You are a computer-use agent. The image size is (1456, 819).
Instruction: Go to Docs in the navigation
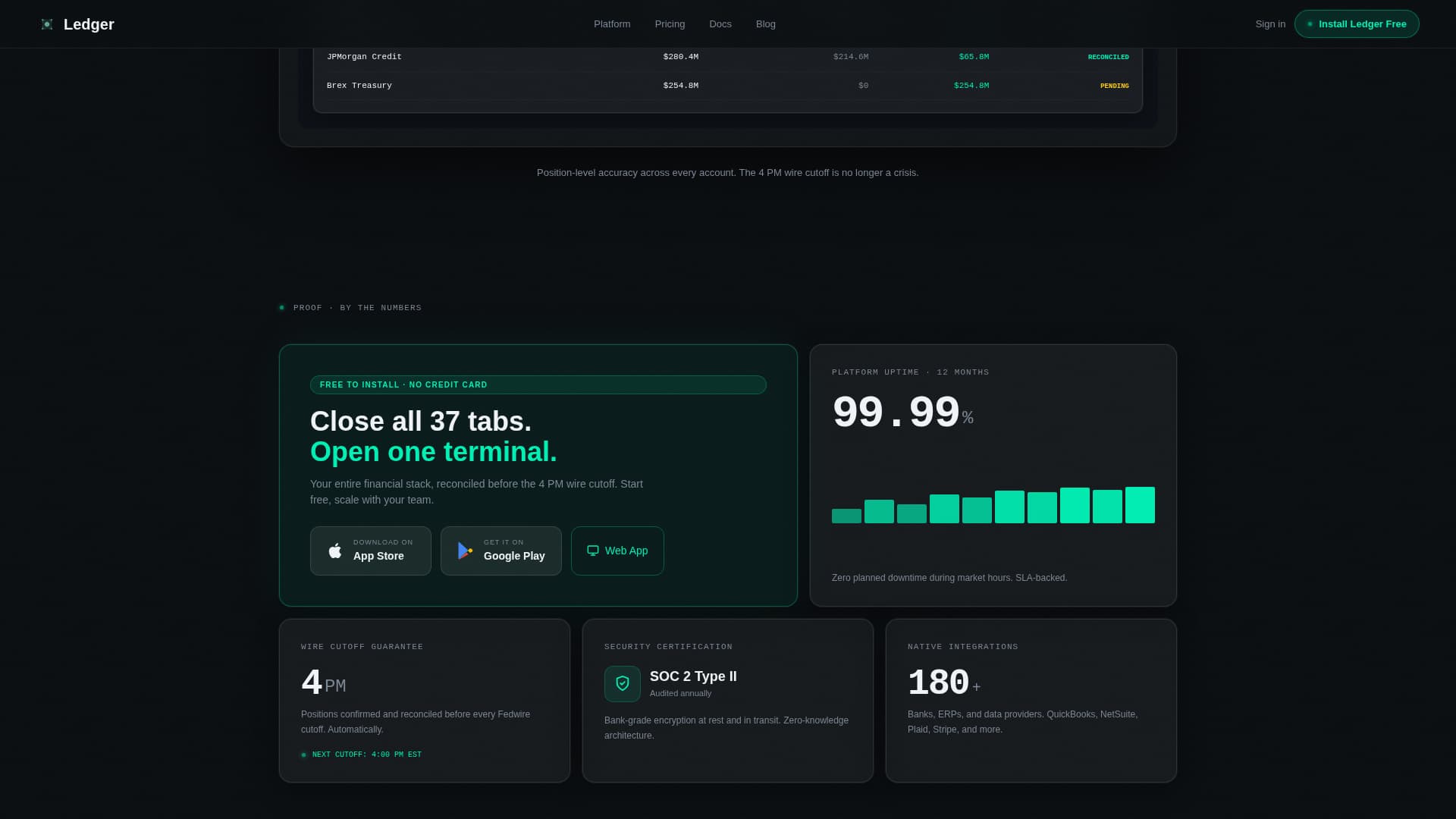tap(720, 24)
